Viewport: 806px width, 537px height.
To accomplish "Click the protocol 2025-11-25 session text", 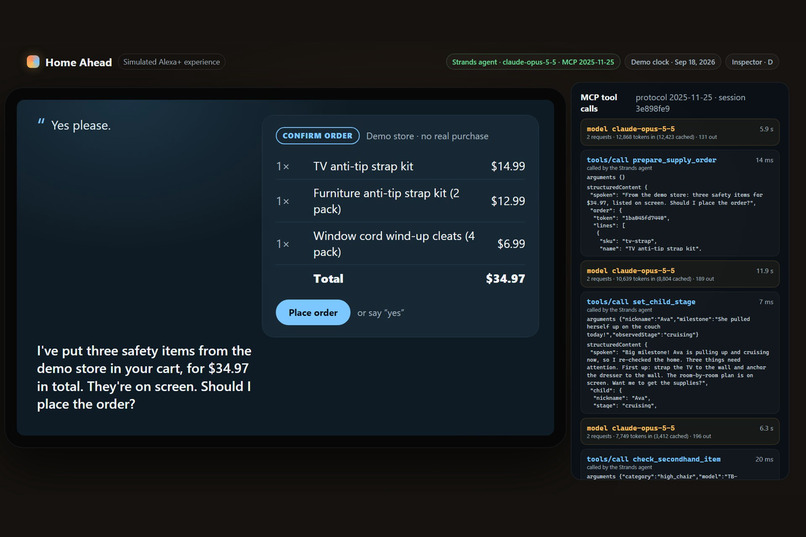I will [690, 103].
